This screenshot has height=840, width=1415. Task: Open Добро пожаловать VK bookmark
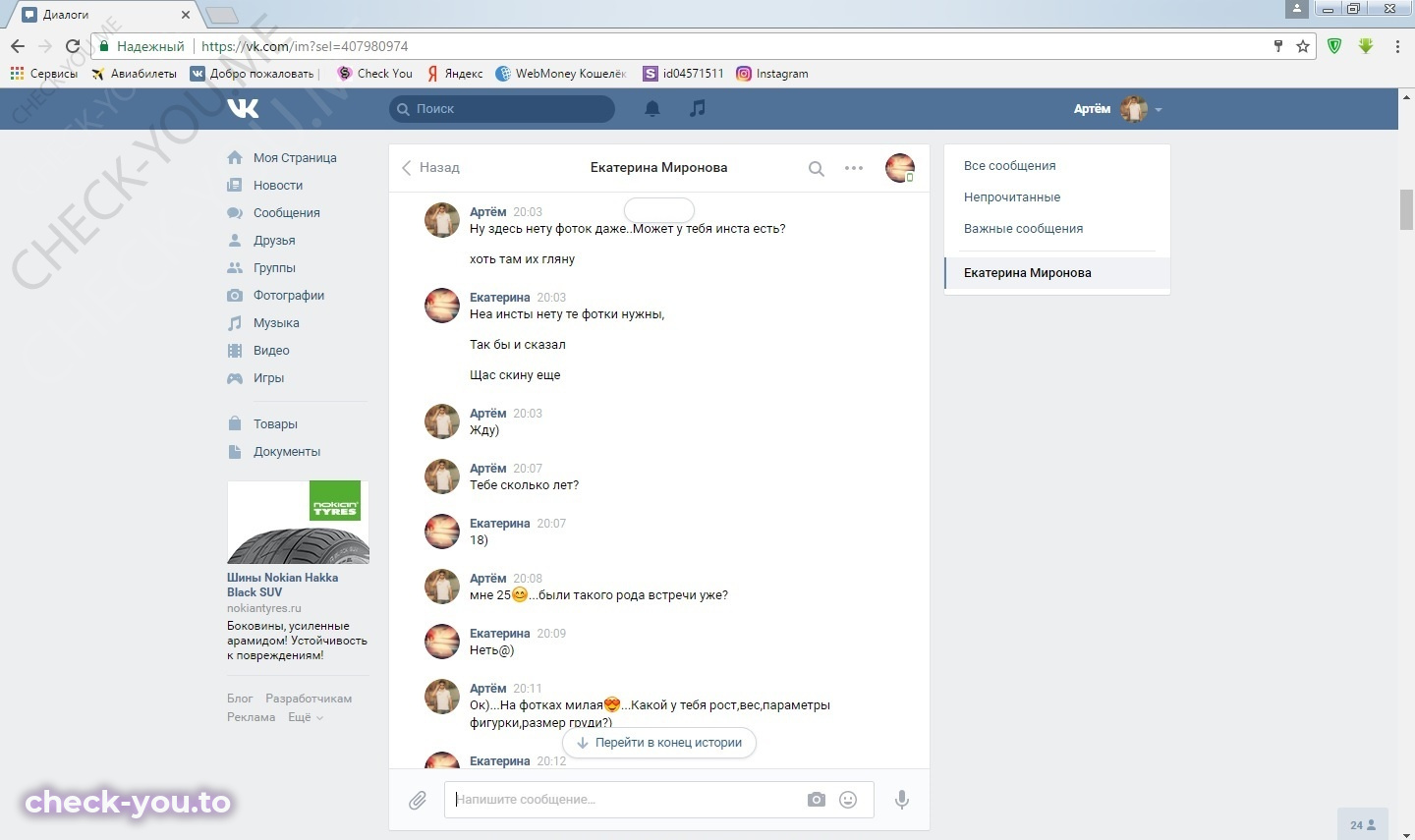(254, 74)
